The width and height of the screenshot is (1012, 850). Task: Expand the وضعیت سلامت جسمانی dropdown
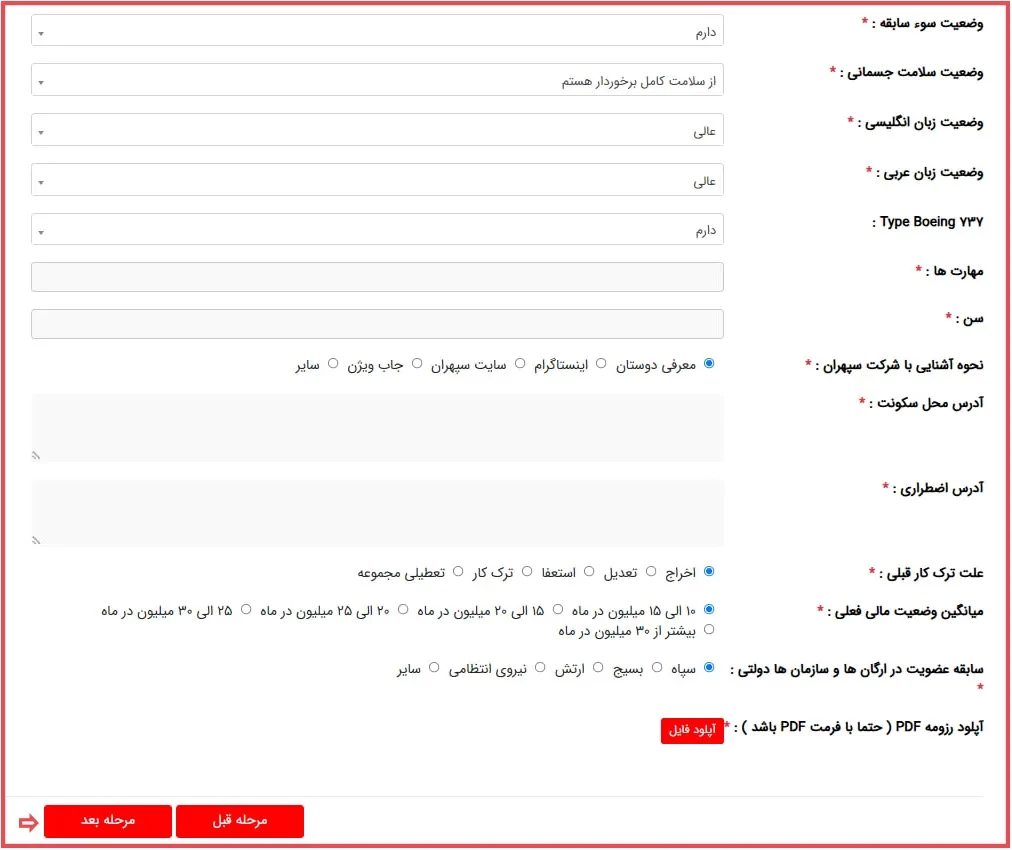(x=377, y=81)
